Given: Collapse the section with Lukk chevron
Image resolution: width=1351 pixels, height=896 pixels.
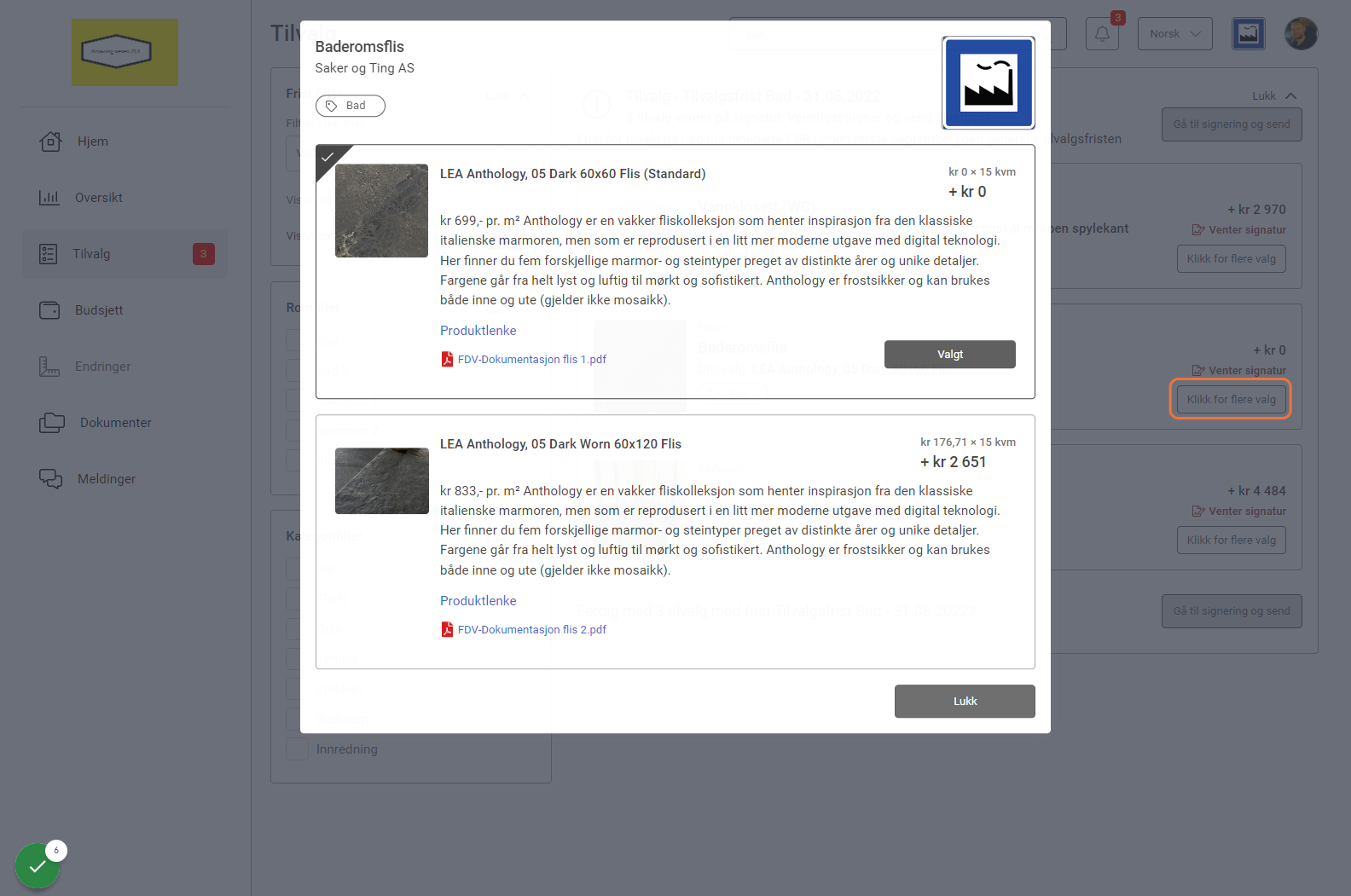Looking at the screenshot, I should tap(1274, 96).
